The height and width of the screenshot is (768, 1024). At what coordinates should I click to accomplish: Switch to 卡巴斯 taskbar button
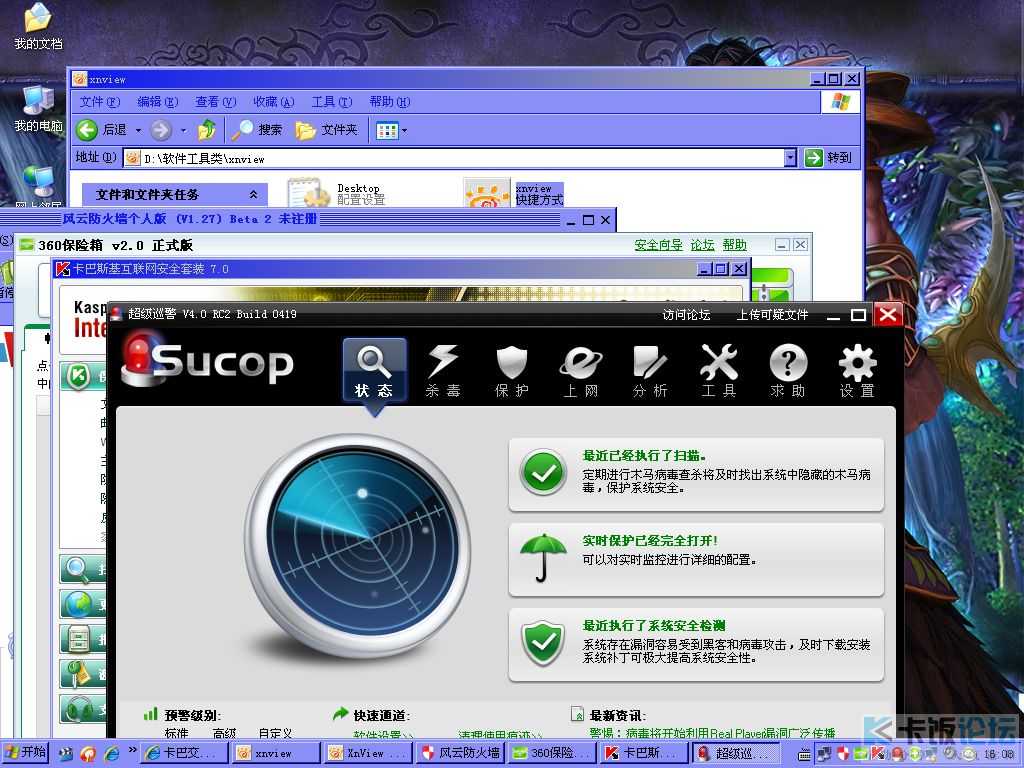pos(644,753)
